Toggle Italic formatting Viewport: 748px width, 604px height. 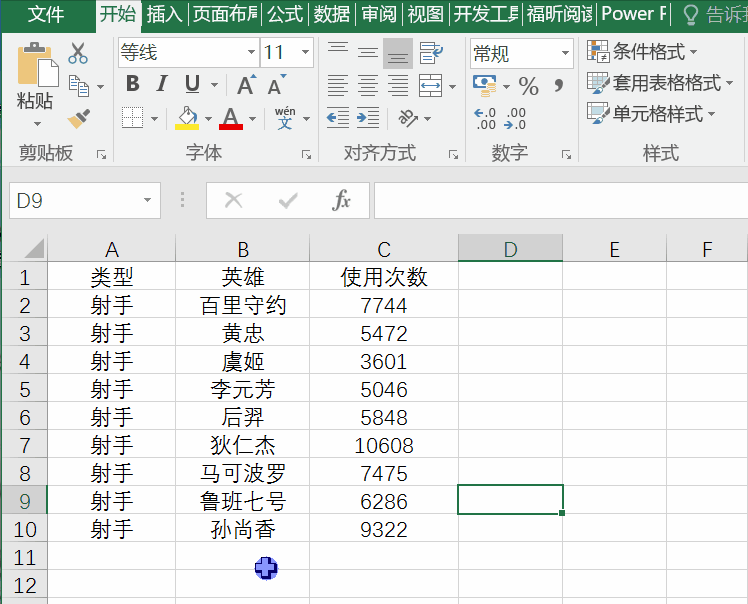(x=161, y=85)
